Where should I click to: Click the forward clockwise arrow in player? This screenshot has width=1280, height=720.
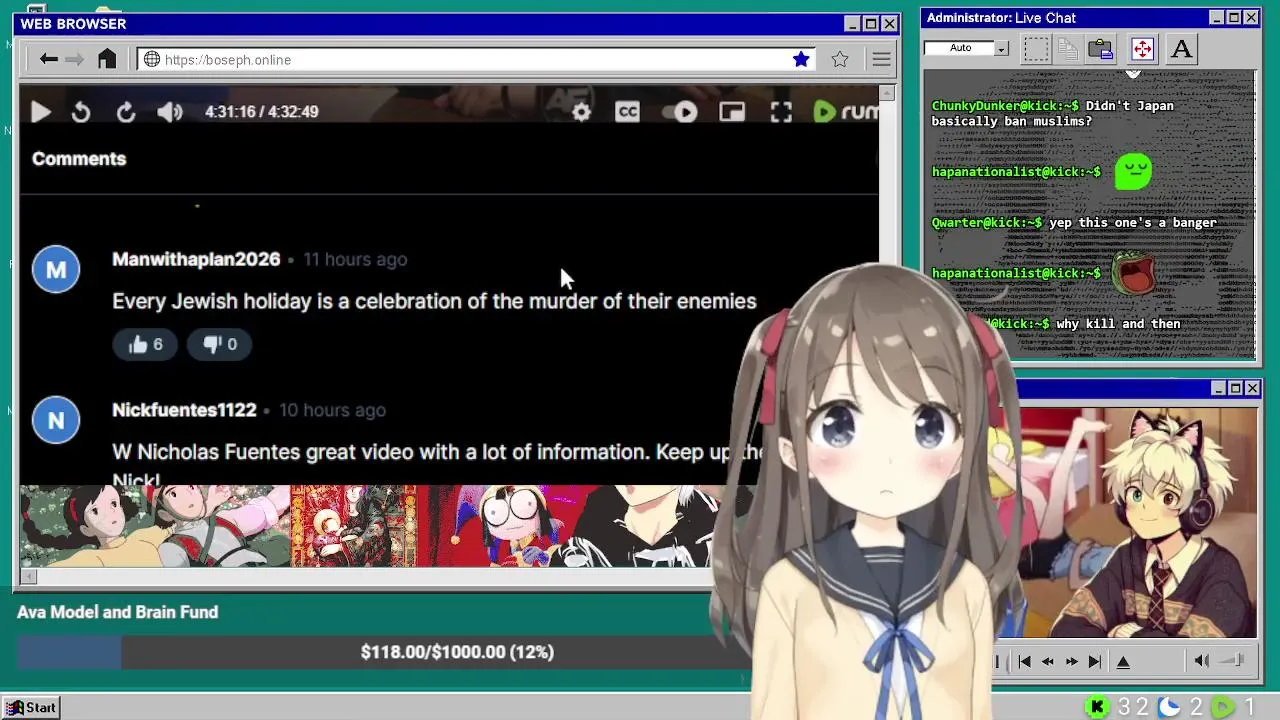click(x=126, y=112)
